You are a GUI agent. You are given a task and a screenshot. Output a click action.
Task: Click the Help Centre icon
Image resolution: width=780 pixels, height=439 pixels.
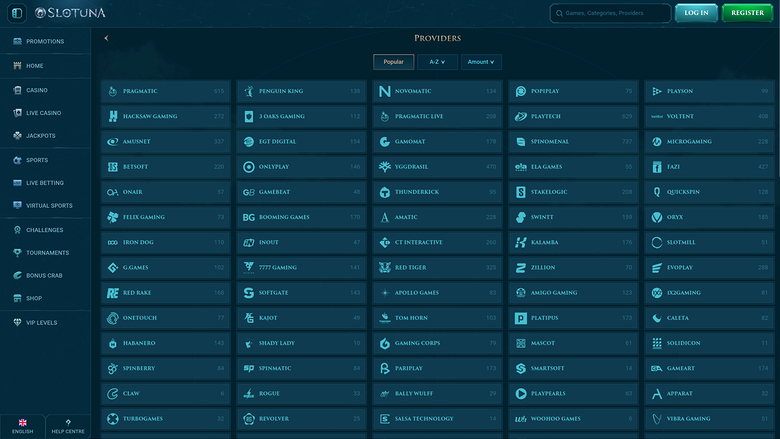[x=68, y=423]
